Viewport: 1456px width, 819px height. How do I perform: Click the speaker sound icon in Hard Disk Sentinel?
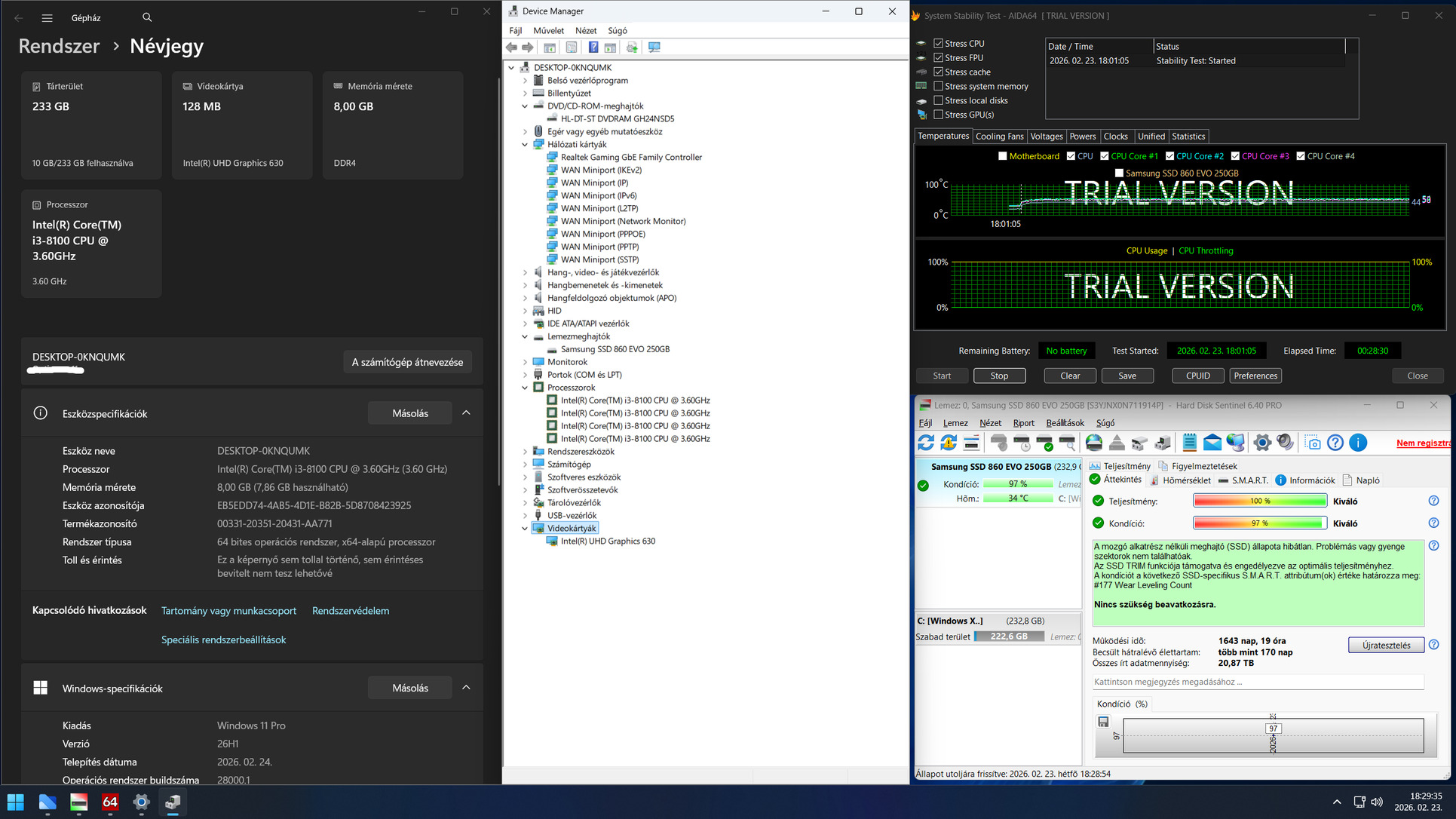pos(1286,443)
